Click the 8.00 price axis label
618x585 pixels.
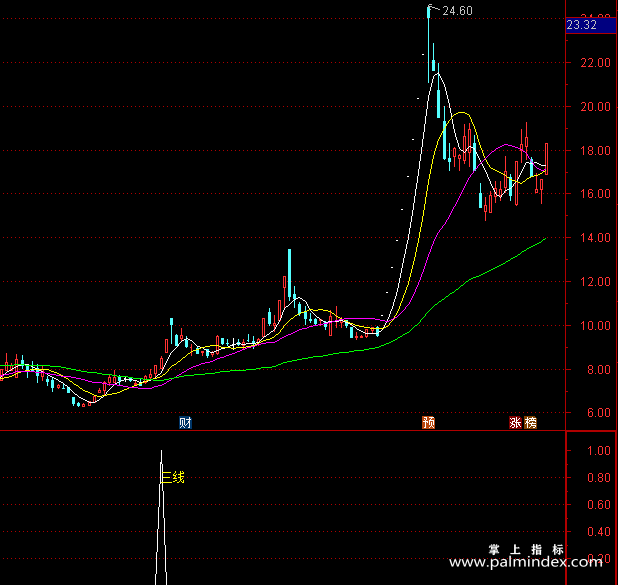pyautogui.click(x=598, y=370)
